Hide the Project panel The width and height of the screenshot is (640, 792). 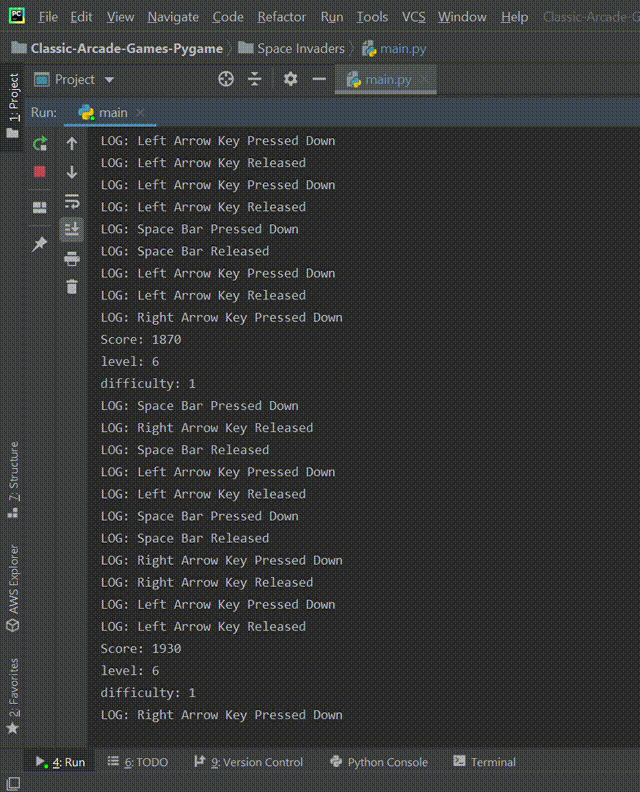tap(319, 79)
